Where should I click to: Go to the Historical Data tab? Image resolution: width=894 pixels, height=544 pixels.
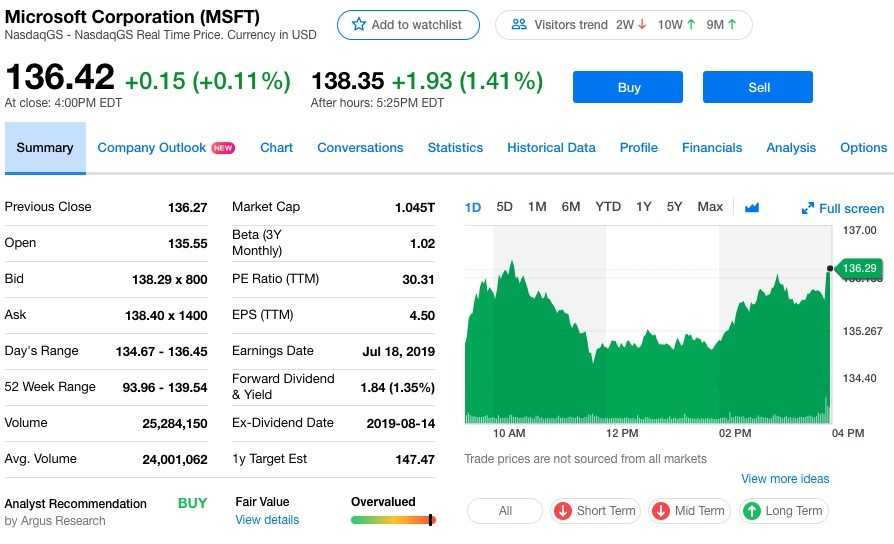click(x=551, y=148)
